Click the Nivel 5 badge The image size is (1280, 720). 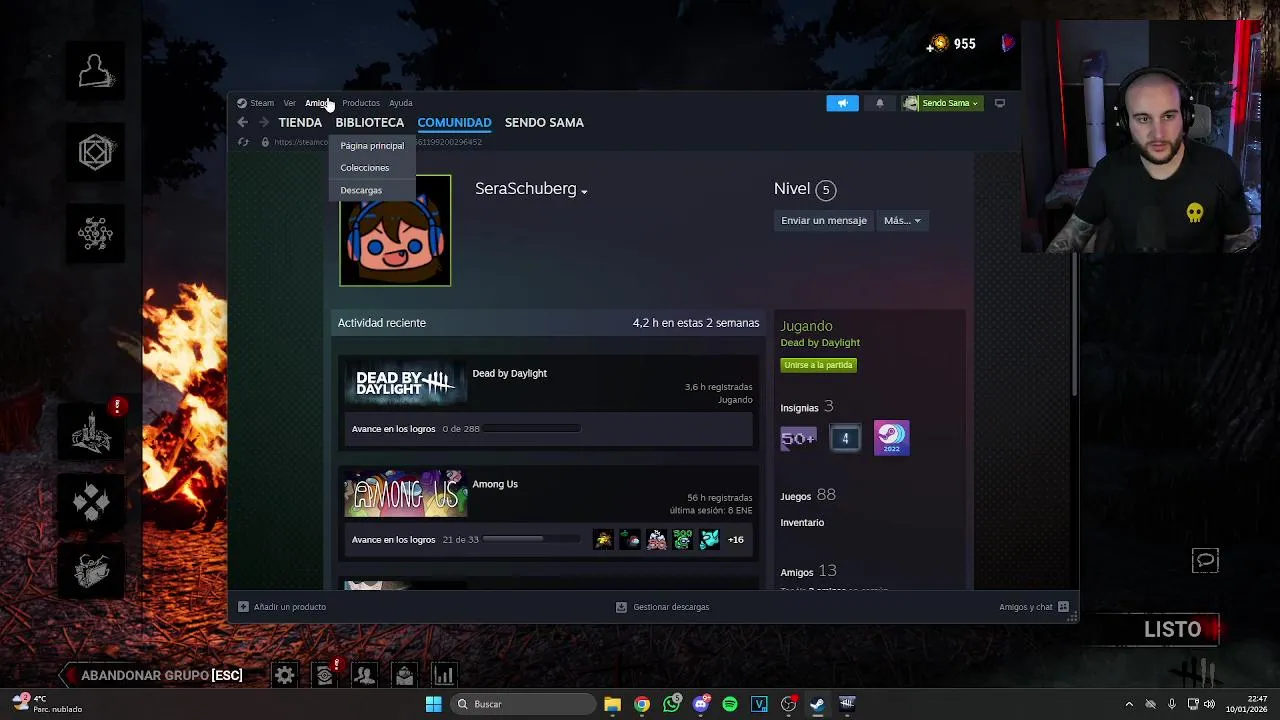coord(825,190)
